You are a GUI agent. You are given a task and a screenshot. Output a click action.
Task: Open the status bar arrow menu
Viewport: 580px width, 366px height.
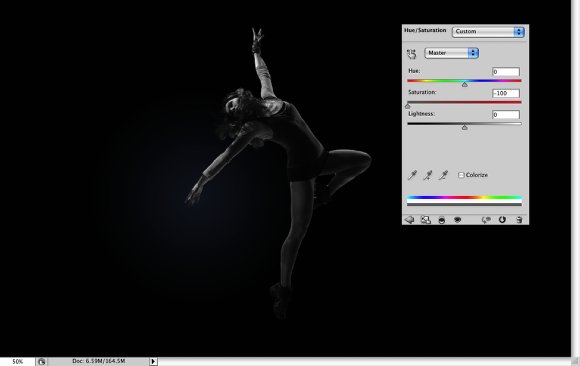click(153, 362)
